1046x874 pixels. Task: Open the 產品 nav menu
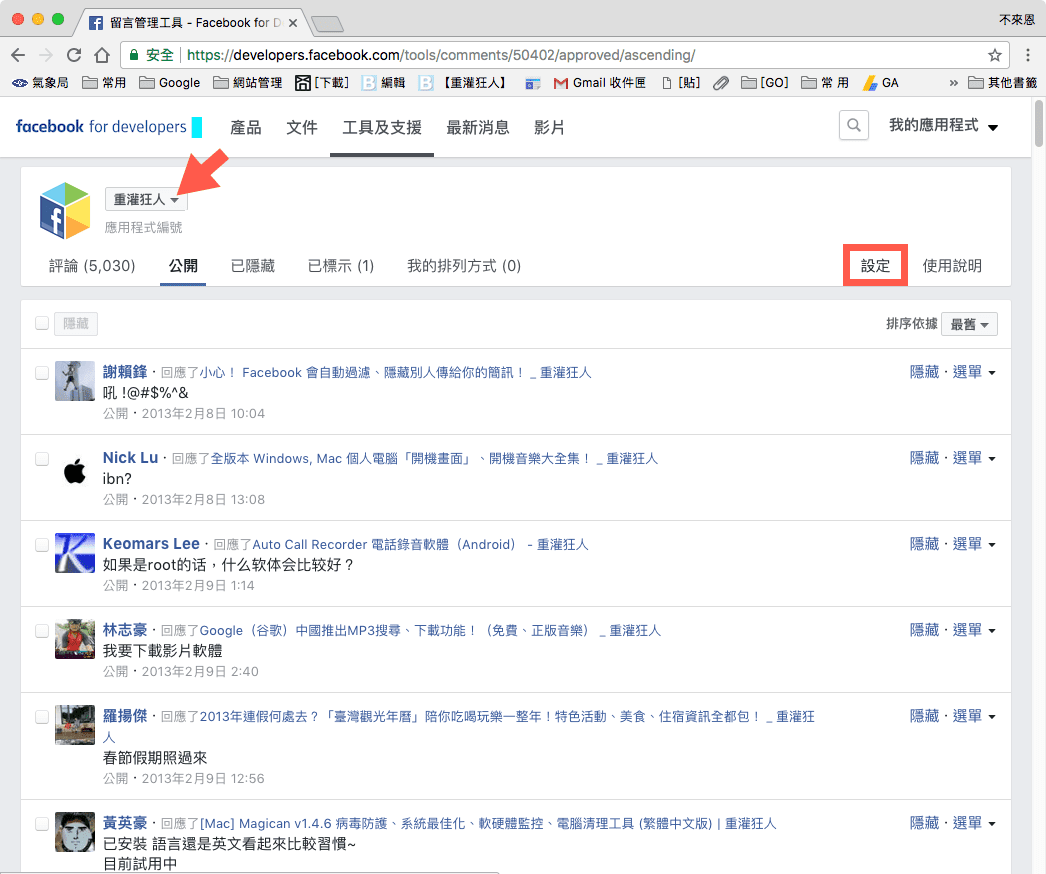(245, 127)
